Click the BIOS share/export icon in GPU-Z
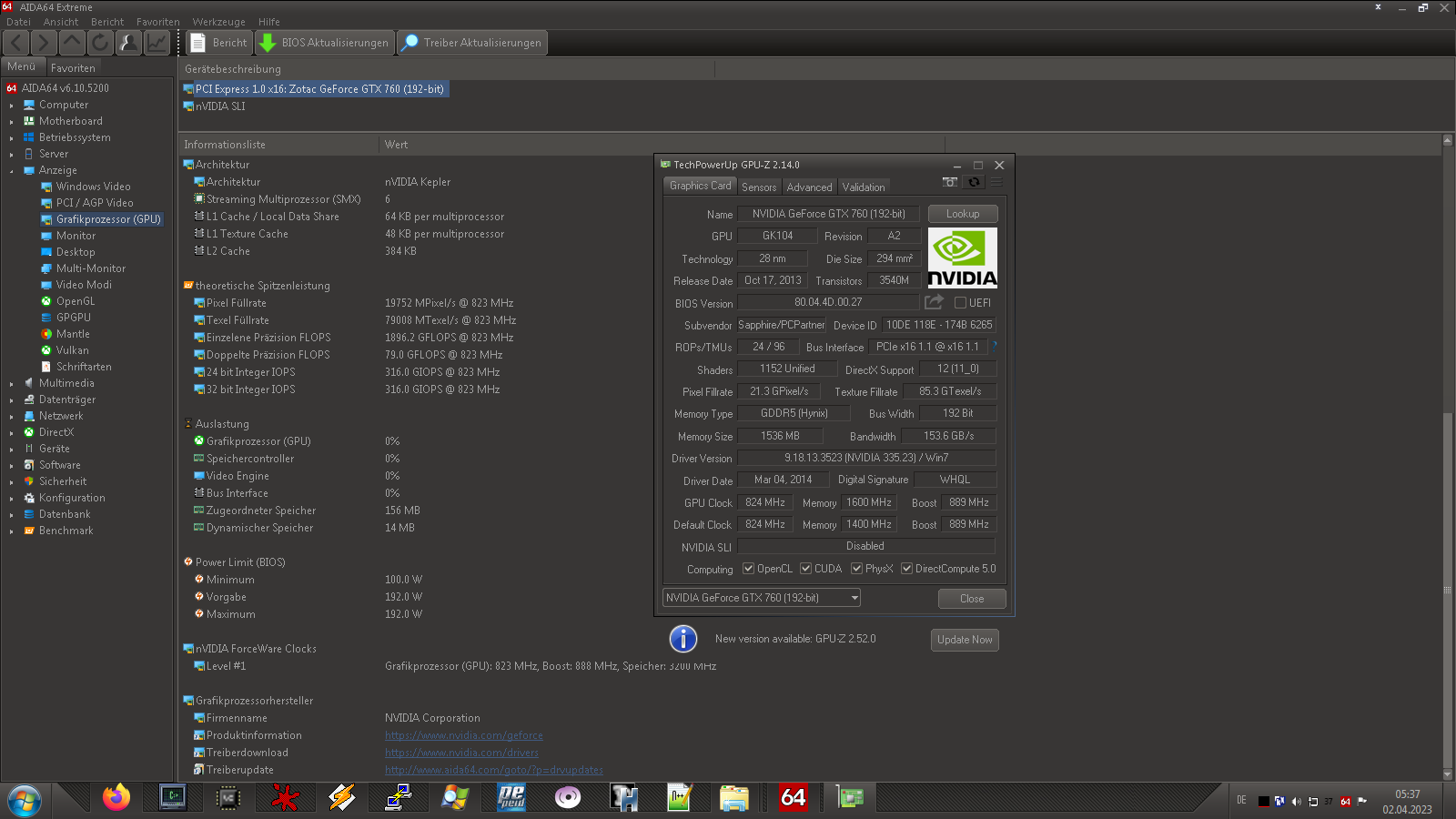 click(934, 302)
